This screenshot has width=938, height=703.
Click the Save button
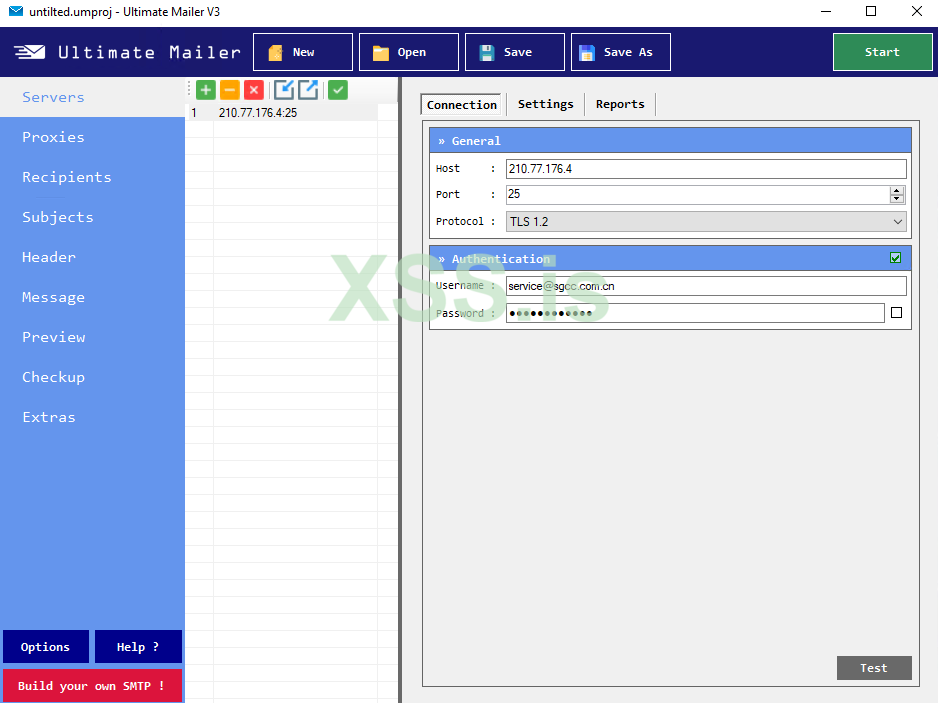click(514, 52)
